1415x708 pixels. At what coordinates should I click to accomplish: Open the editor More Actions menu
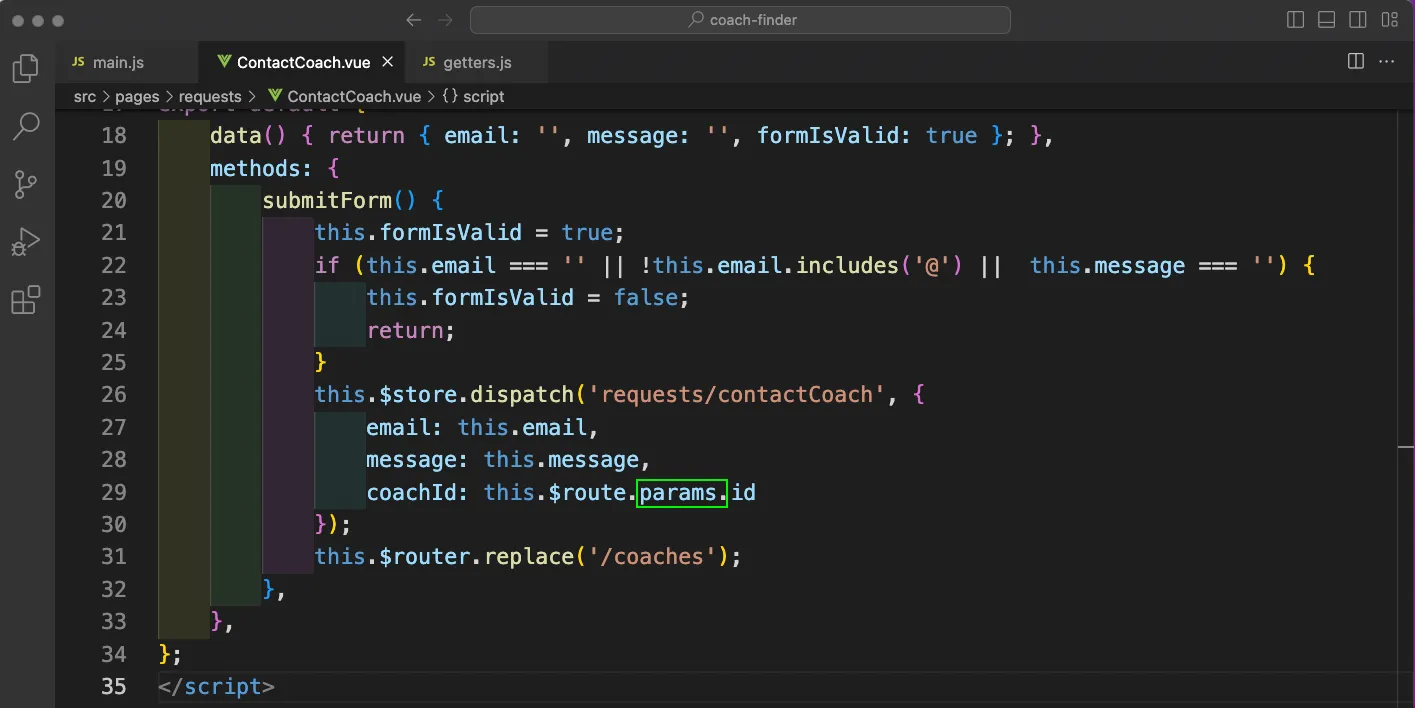tap(1387, 62)
